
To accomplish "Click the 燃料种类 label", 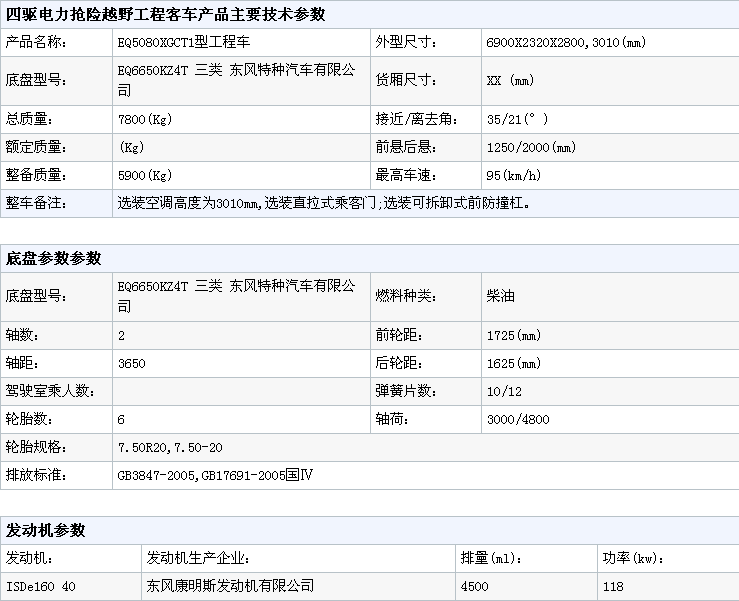I will pos(406,296).
